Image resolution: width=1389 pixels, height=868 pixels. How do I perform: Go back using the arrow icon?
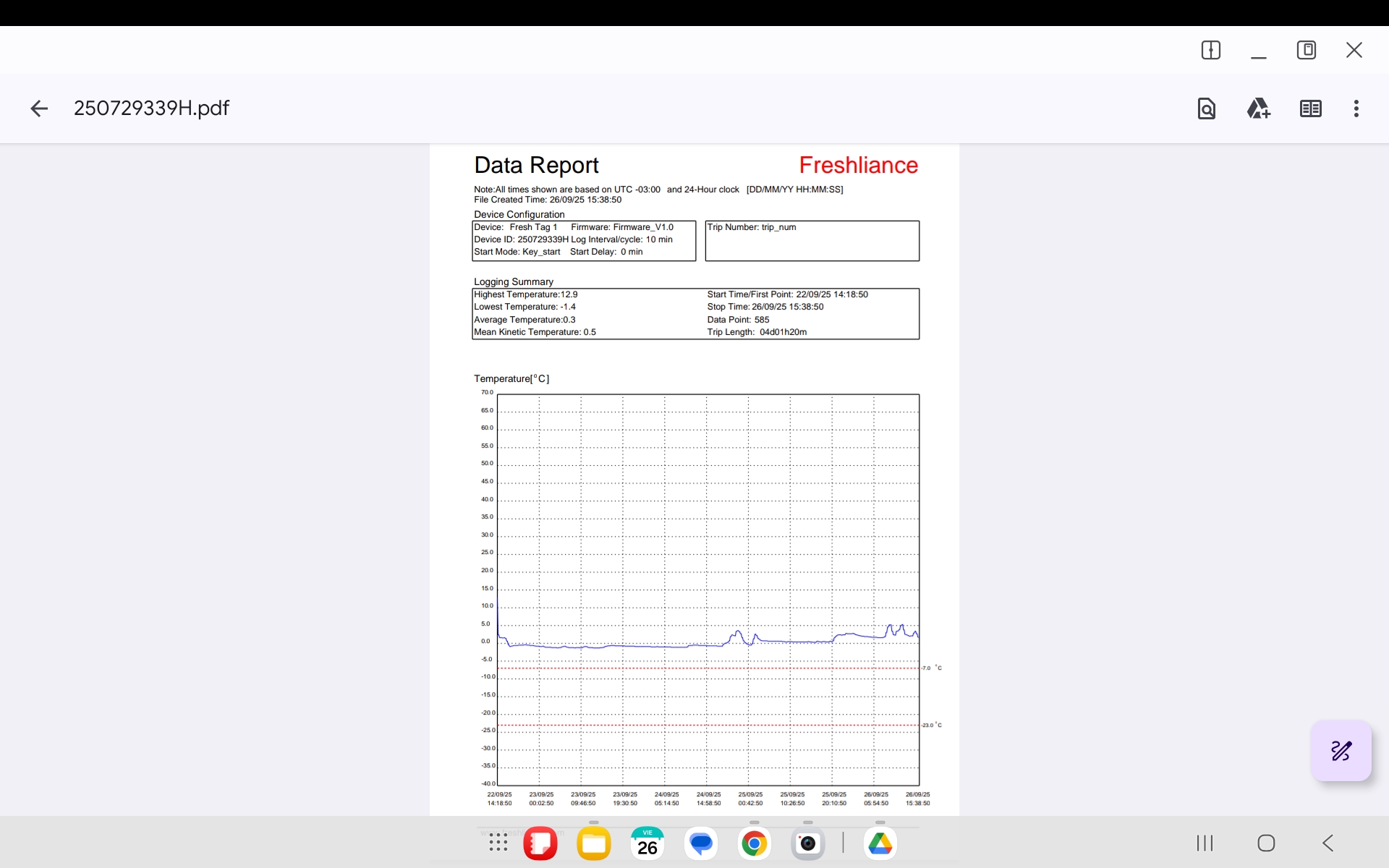pyautogui.click(x=39, y=109)
